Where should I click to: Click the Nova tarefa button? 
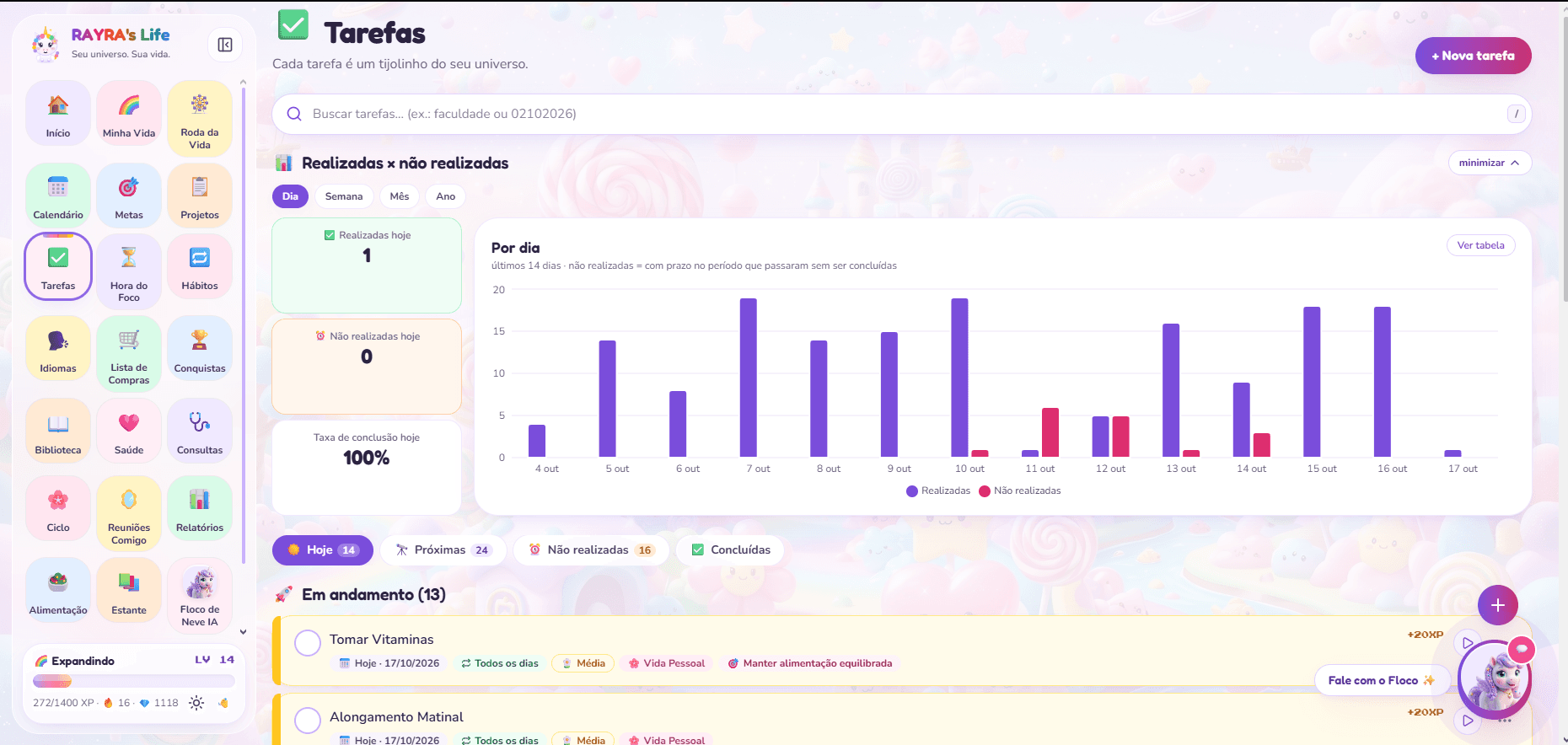1473,56
